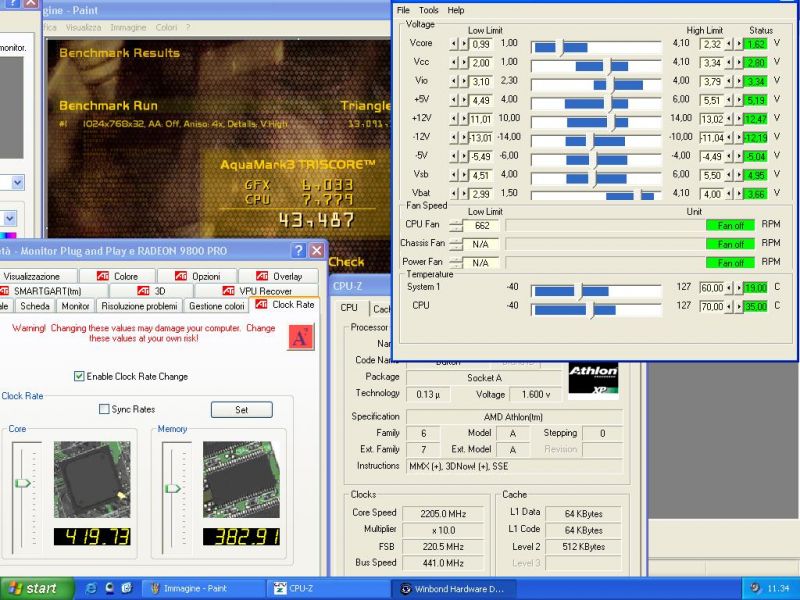Image resolution: width=800 pixels, height=600 pixels.
Task: Click the Core clock slider handle
Action: click(x=22, y=483)
